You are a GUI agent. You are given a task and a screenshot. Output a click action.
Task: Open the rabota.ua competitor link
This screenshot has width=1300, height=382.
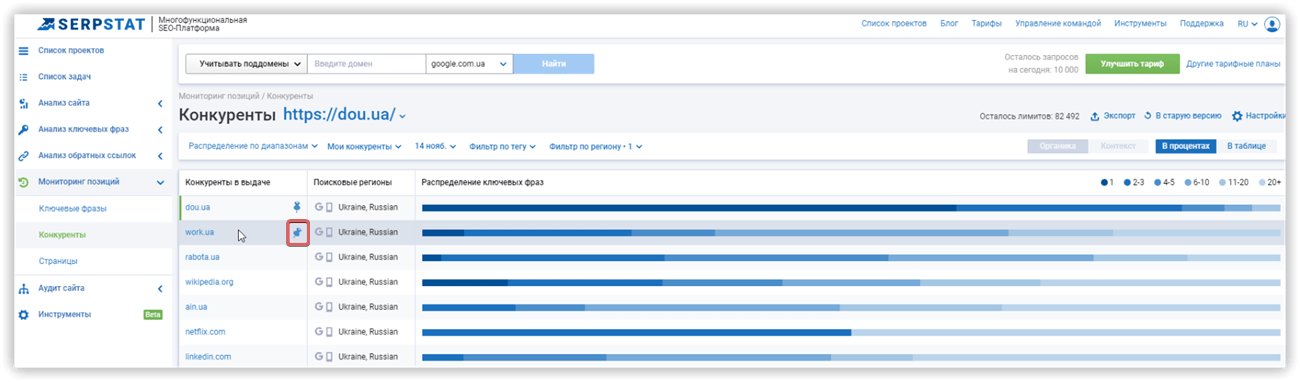pyautogui.click(x=202, y=257)
